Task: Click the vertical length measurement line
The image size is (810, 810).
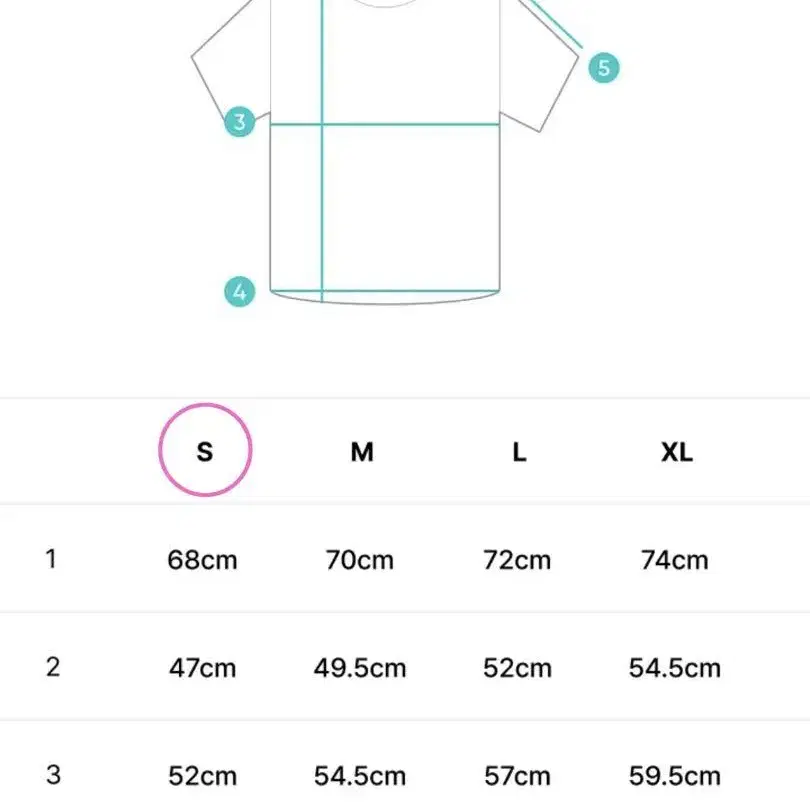Action: [322, 151]
